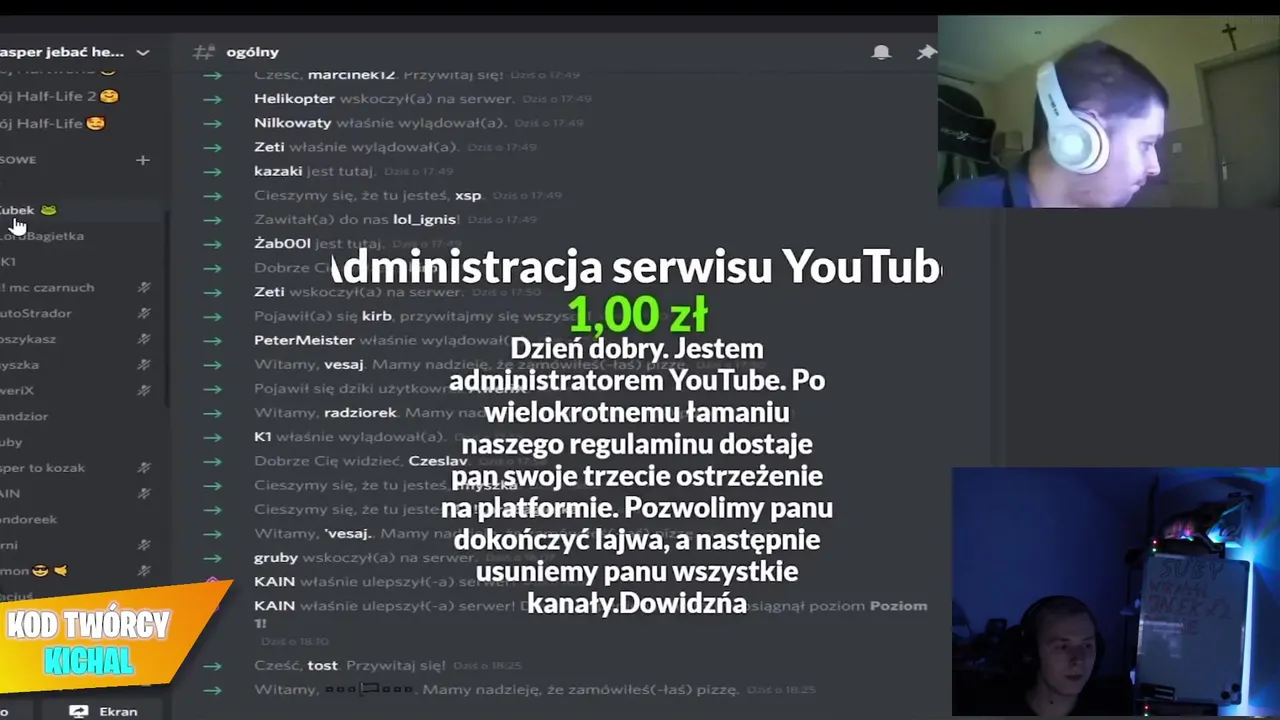Click green join arrow beside radziorek message
Screen dimensions: 1280x720
[x=211, y=413]
